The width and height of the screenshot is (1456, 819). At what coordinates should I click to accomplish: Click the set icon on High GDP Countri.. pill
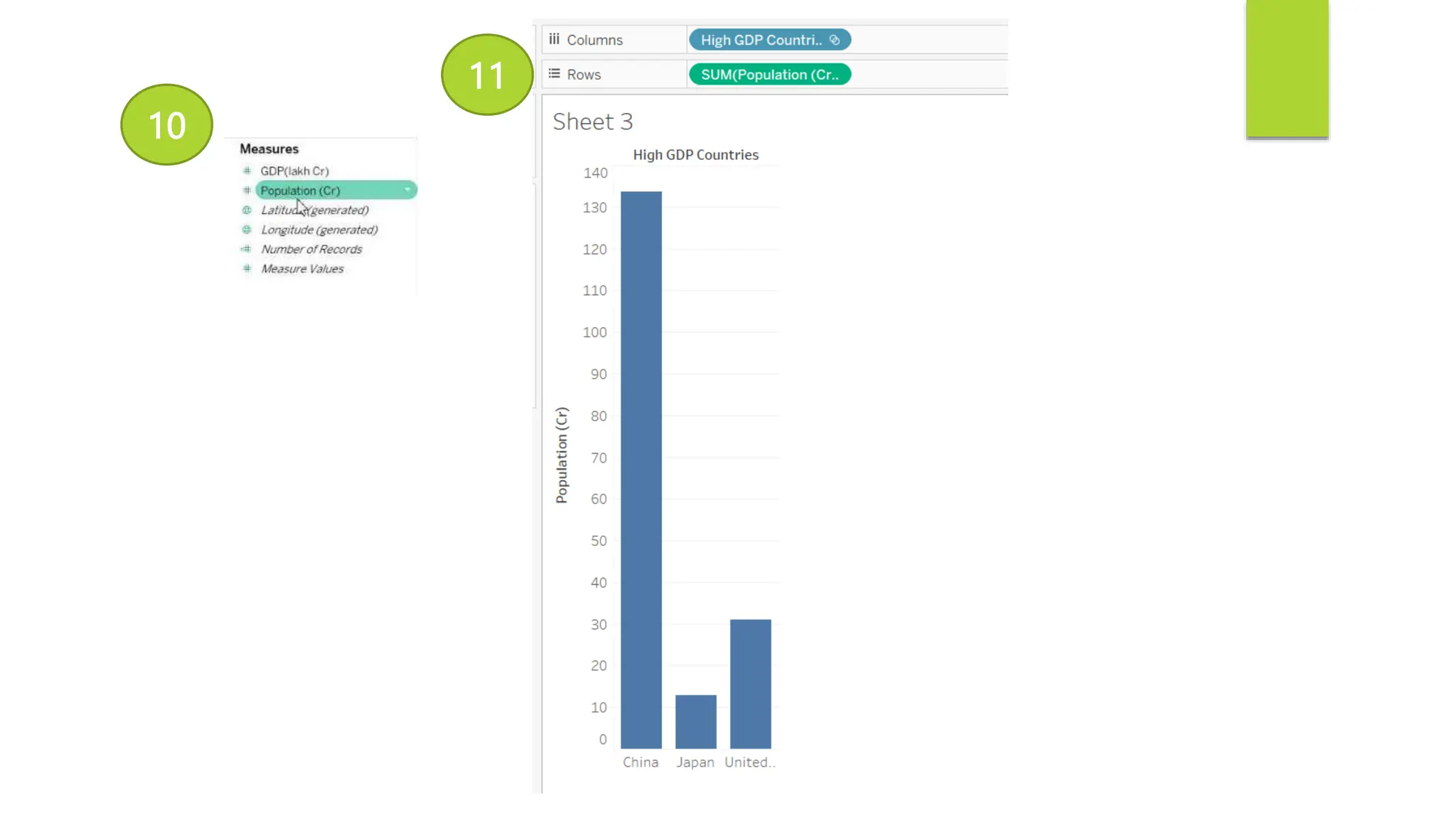(835, 41)
